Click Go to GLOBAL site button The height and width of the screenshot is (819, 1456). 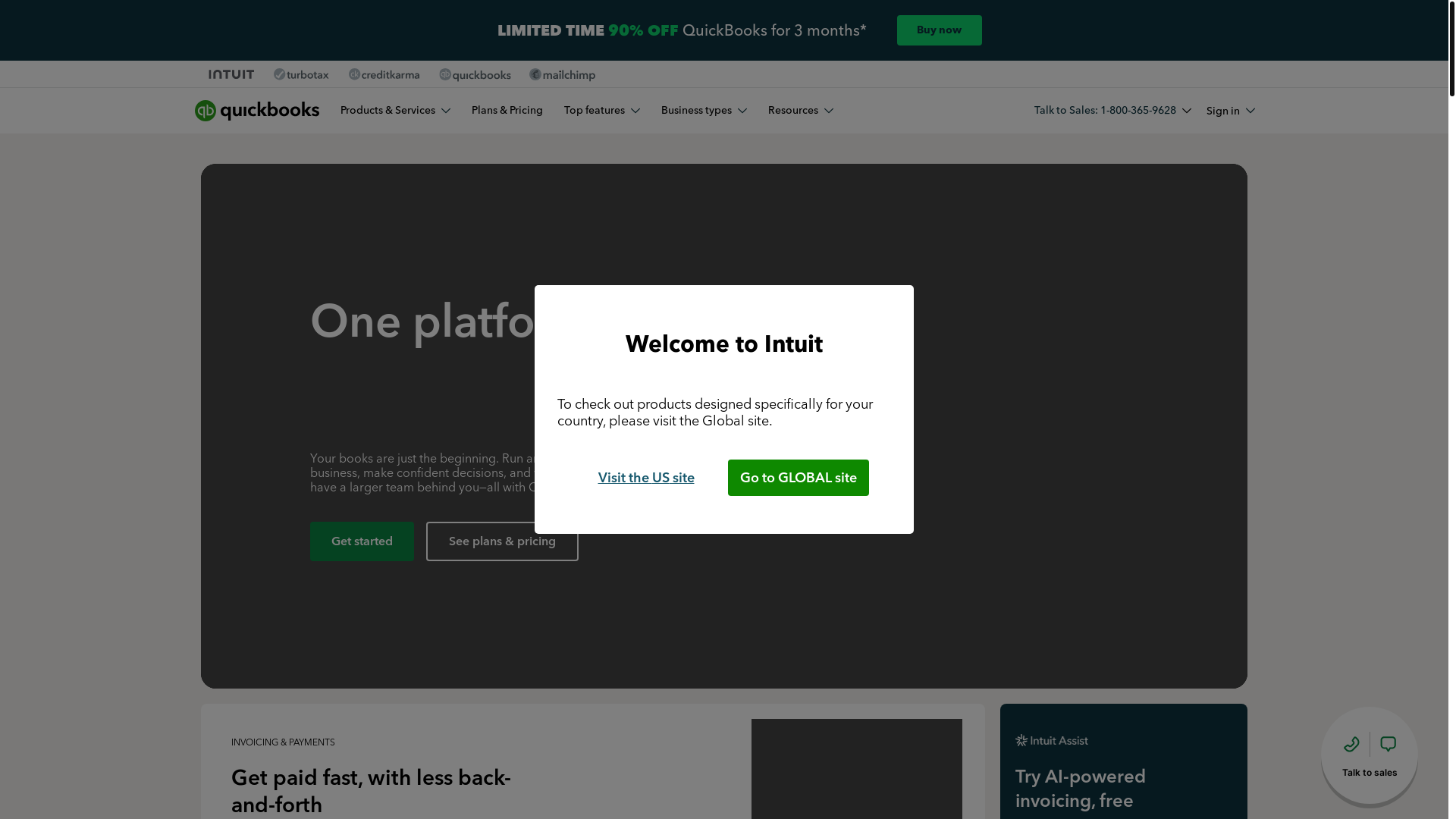[799, 478]
